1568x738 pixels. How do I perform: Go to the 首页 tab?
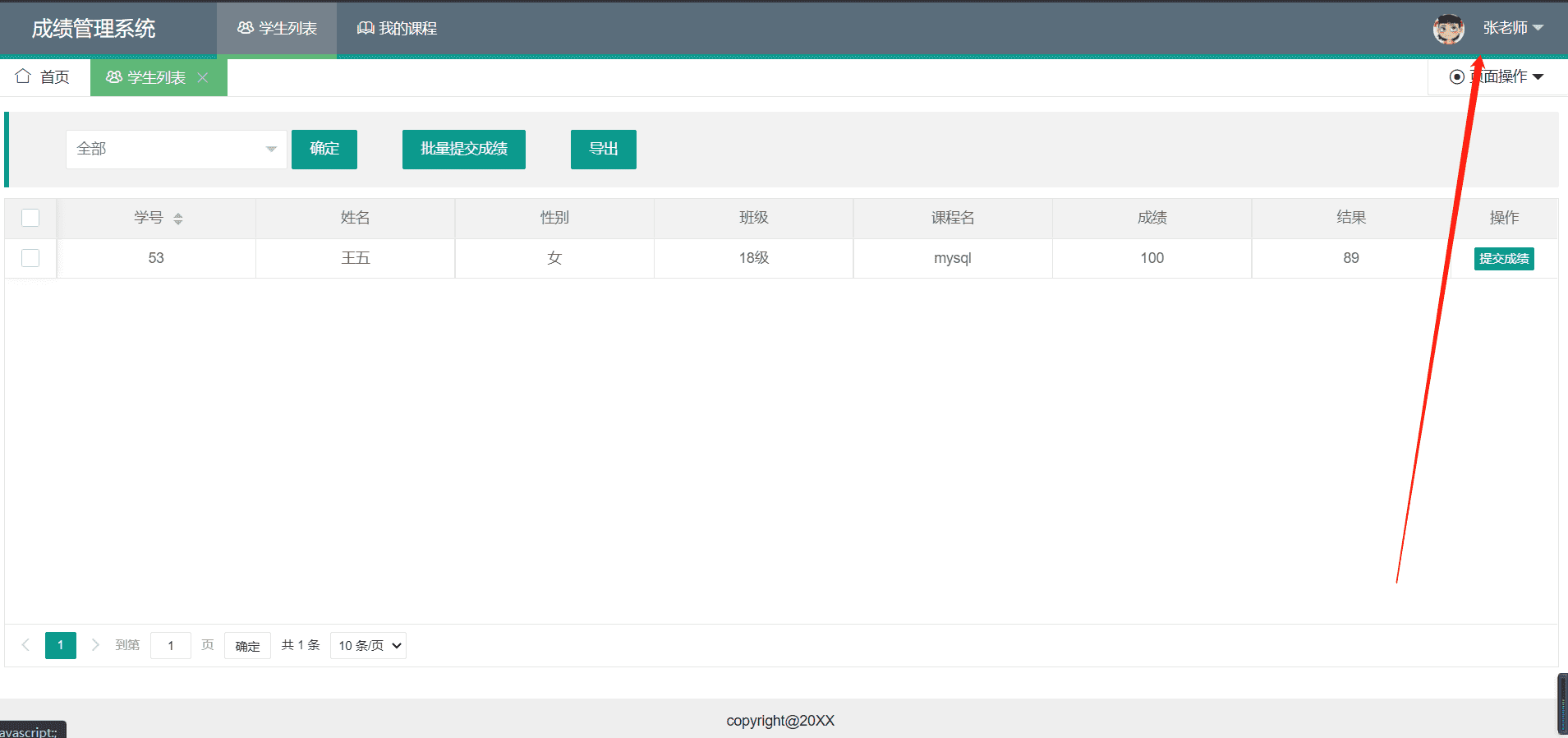click(x=43, y=77)
